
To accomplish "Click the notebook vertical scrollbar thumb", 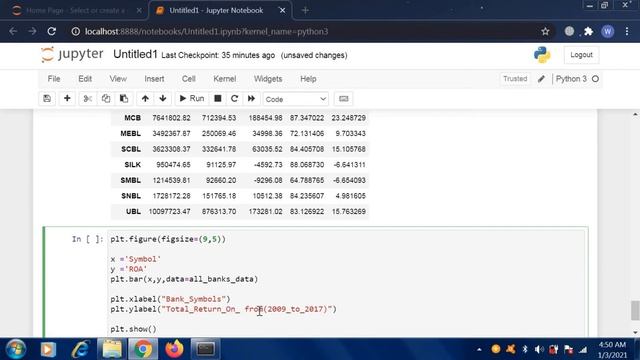I will click(x=635, y=310).
